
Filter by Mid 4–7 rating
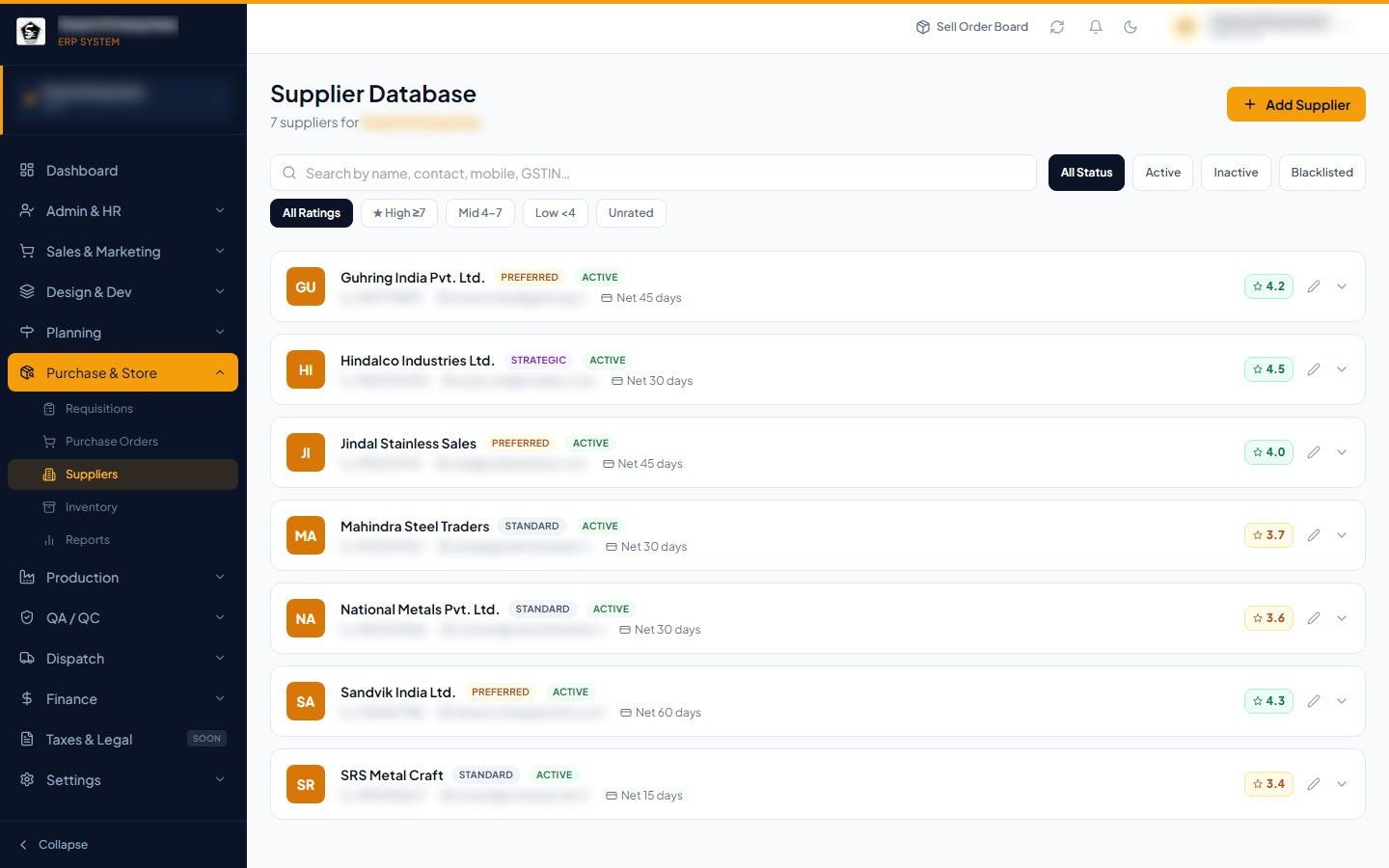click(480, 213)
